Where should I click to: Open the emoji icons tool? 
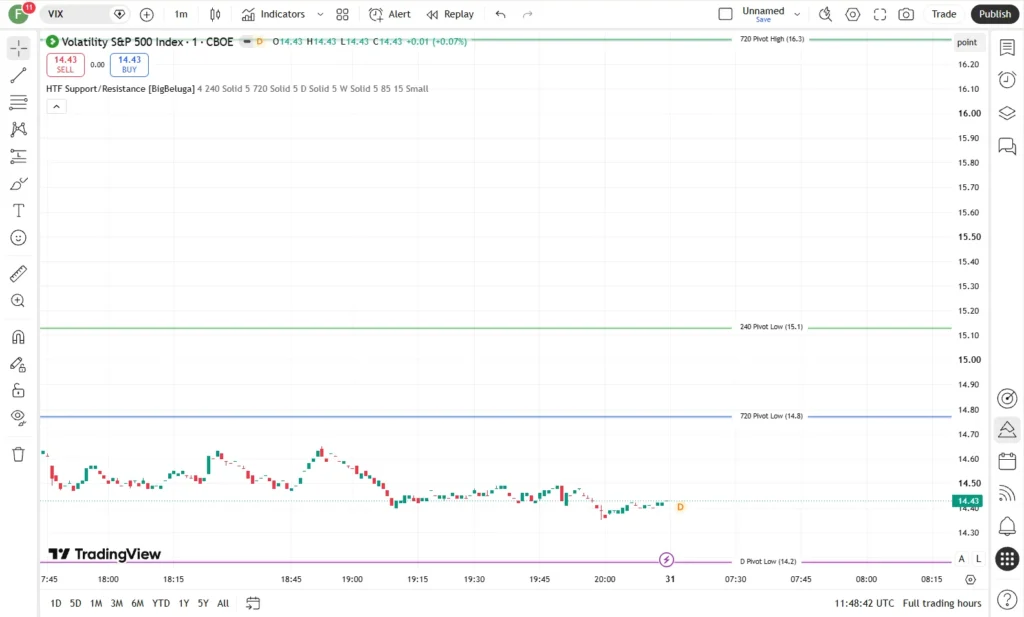(18, 238)
